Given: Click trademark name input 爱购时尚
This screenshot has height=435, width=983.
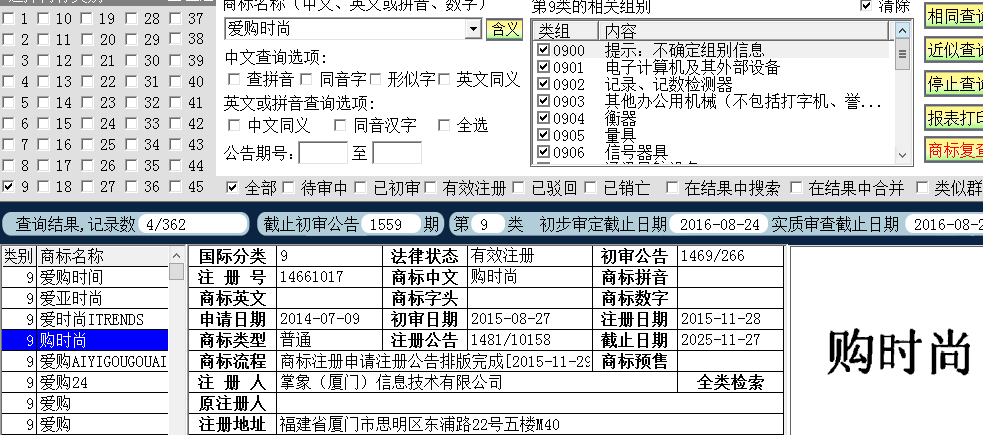Looking at the screenshot, I should tap(345, 29).
